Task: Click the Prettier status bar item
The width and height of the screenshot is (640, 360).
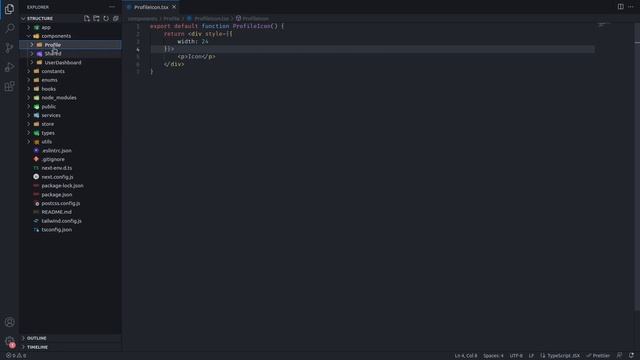Action: [x=598, y=356]
